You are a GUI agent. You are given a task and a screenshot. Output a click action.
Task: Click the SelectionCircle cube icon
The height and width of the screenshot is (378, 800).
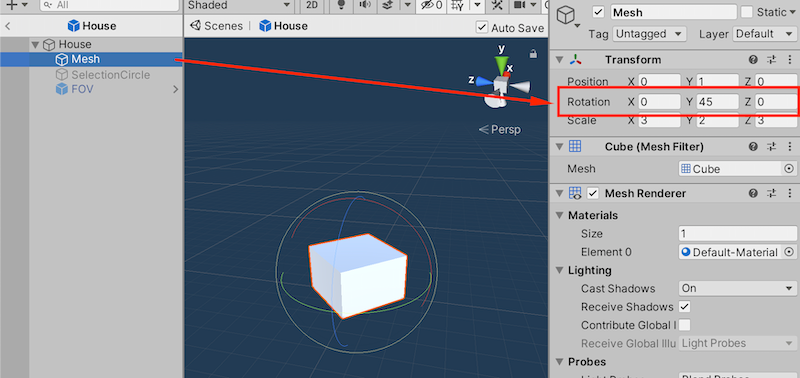(62, 75)
